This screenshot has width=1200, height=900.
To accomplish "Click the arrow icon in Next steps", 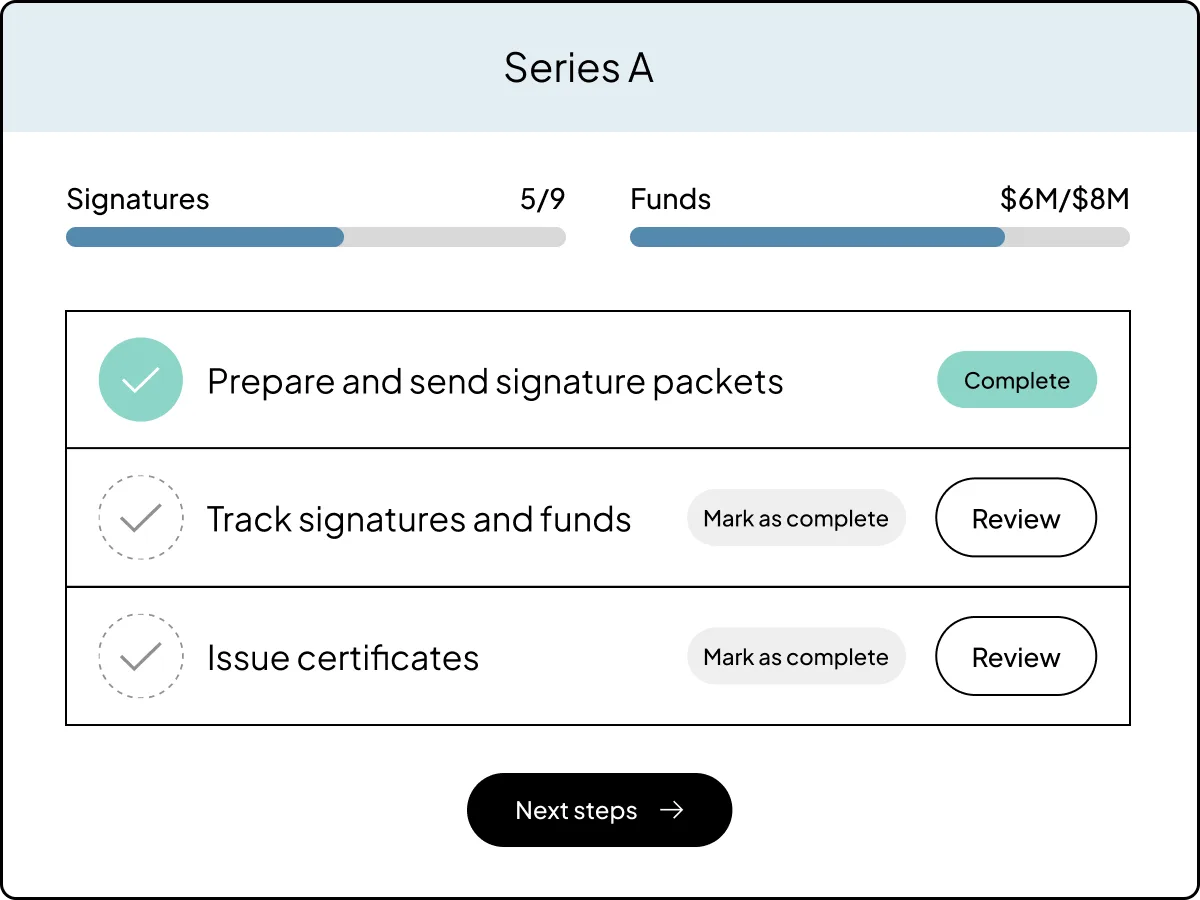I will pos(672,810).
